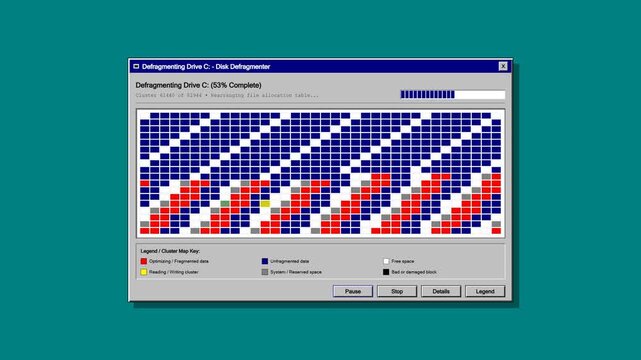641x360 pixels.
Task: Select the black Bad or damaged block swatch
Action: (386, 272)
